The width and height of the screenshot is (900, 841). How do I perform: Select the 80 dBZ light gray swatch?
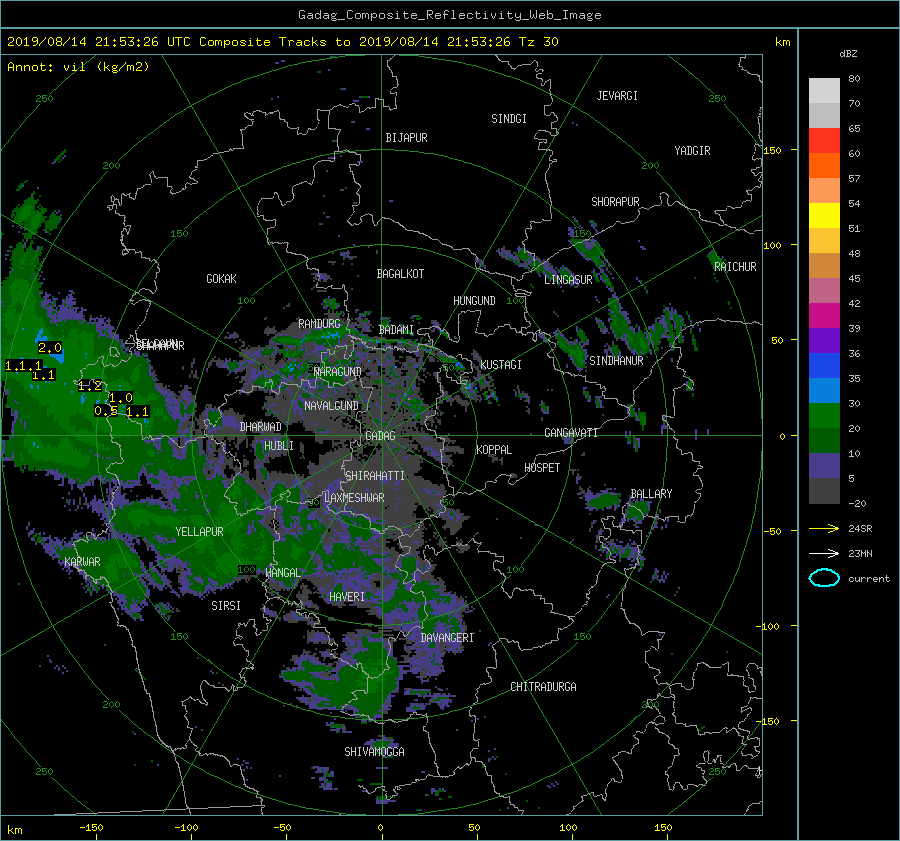coord(824,90)
